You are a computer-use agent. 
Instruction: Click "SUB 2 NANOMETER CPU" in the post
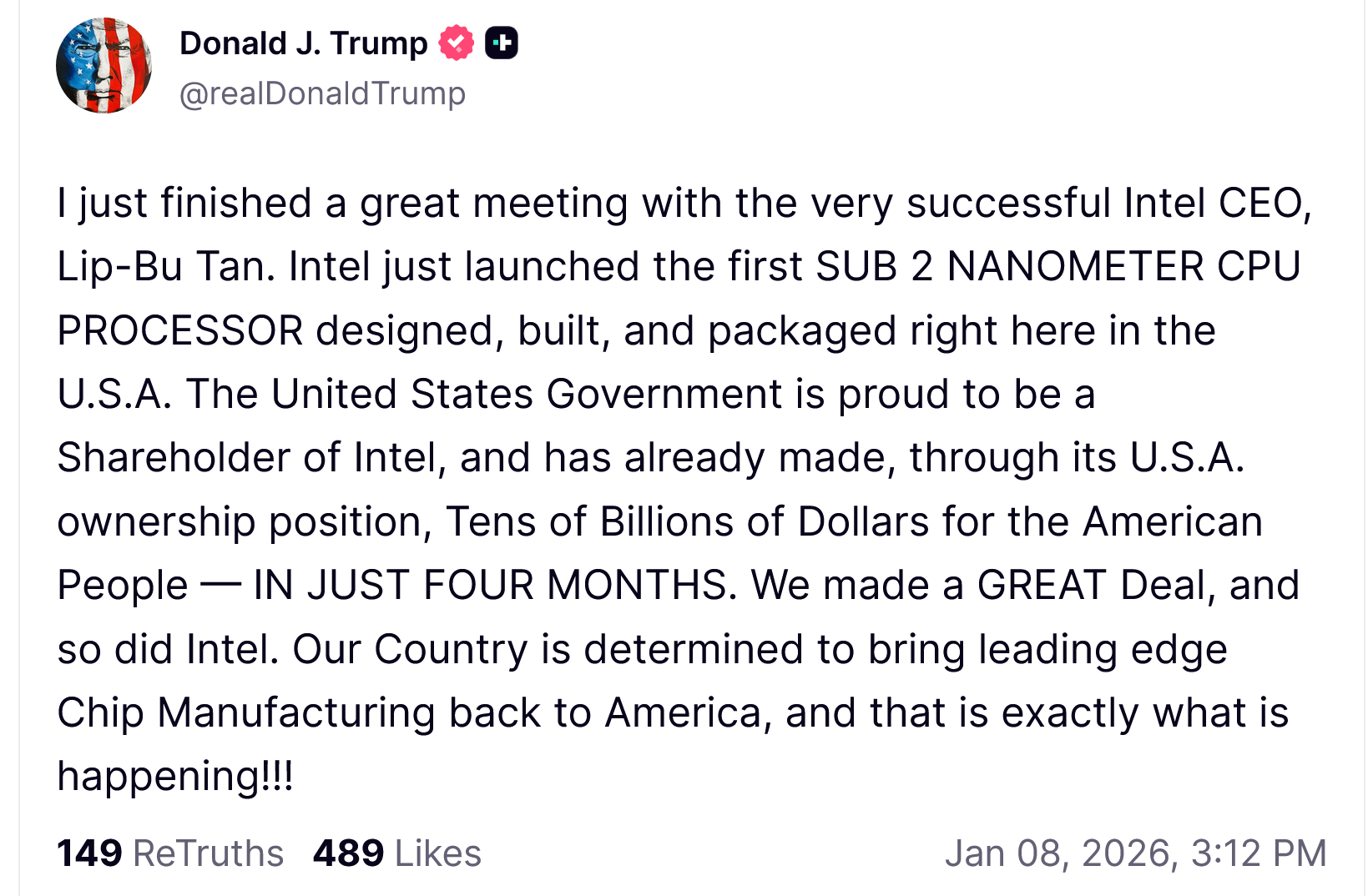[1058, 267]
